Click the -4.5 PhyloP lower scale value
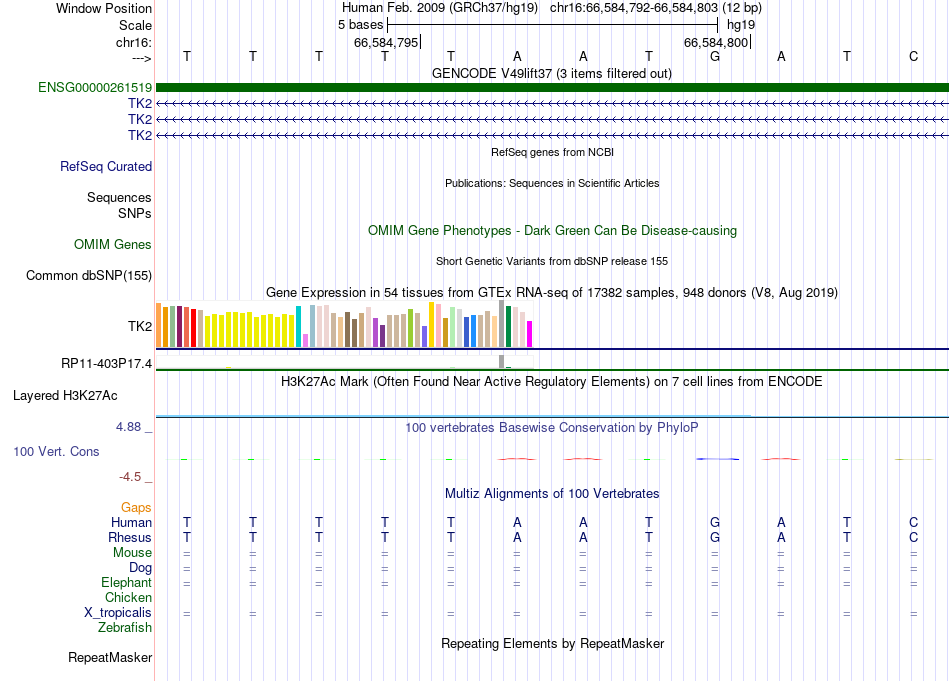This screenshot has height=681, width=950. [x=130, y=477]
